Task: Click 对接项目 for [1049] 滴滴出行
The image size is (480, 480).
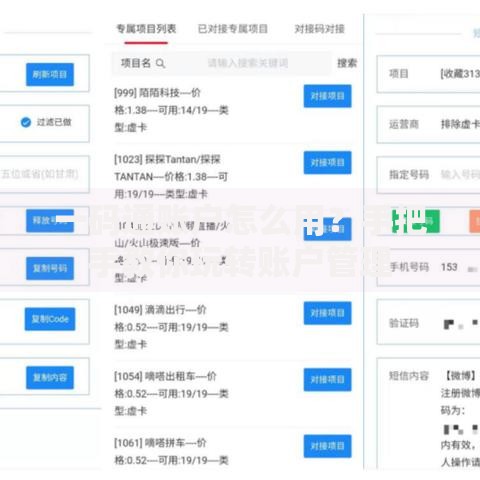Action: click(x=327, y=313)
